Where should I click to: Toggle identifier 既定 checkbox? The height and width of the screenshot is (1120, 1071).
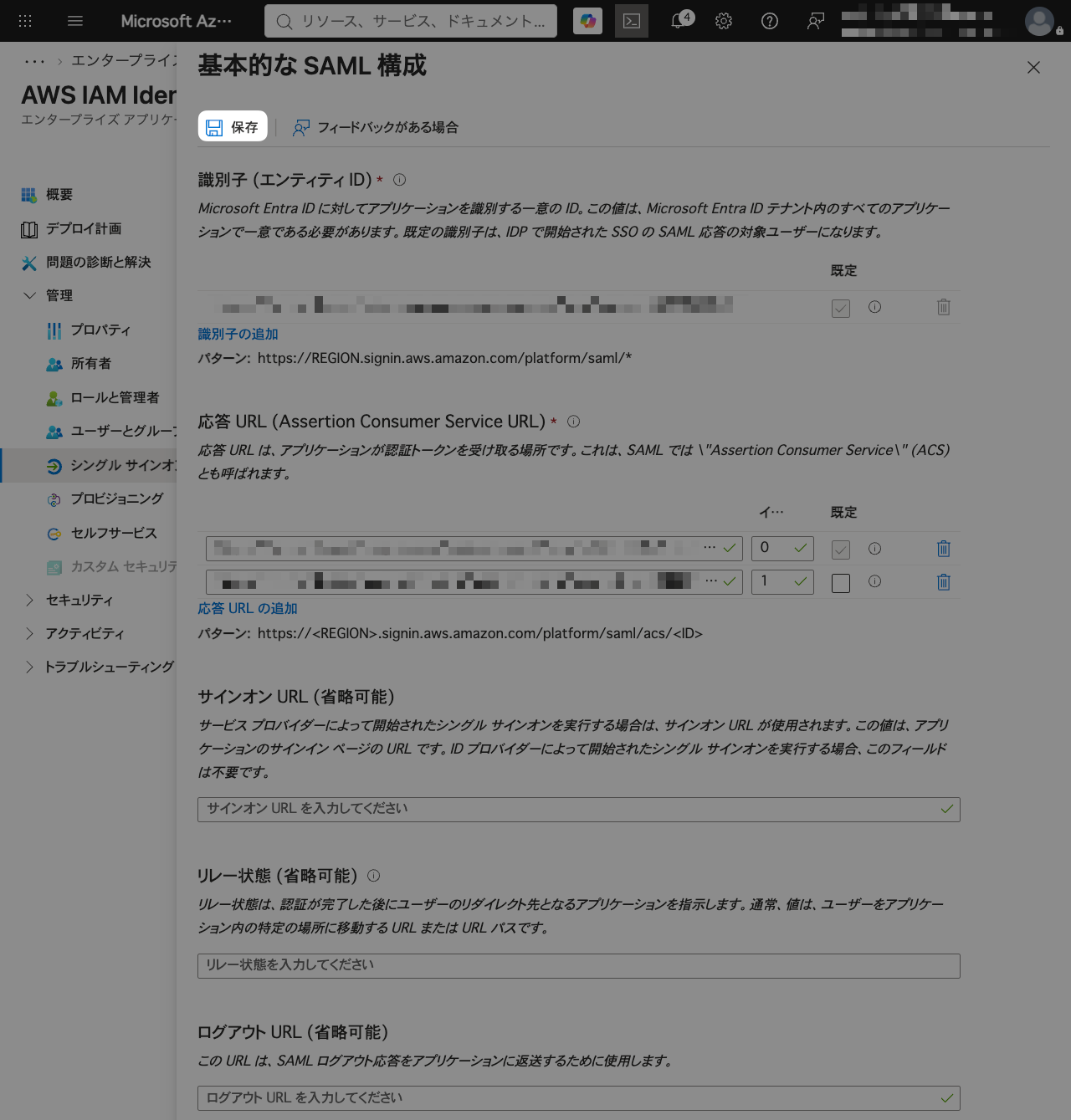tap(841, 308)
